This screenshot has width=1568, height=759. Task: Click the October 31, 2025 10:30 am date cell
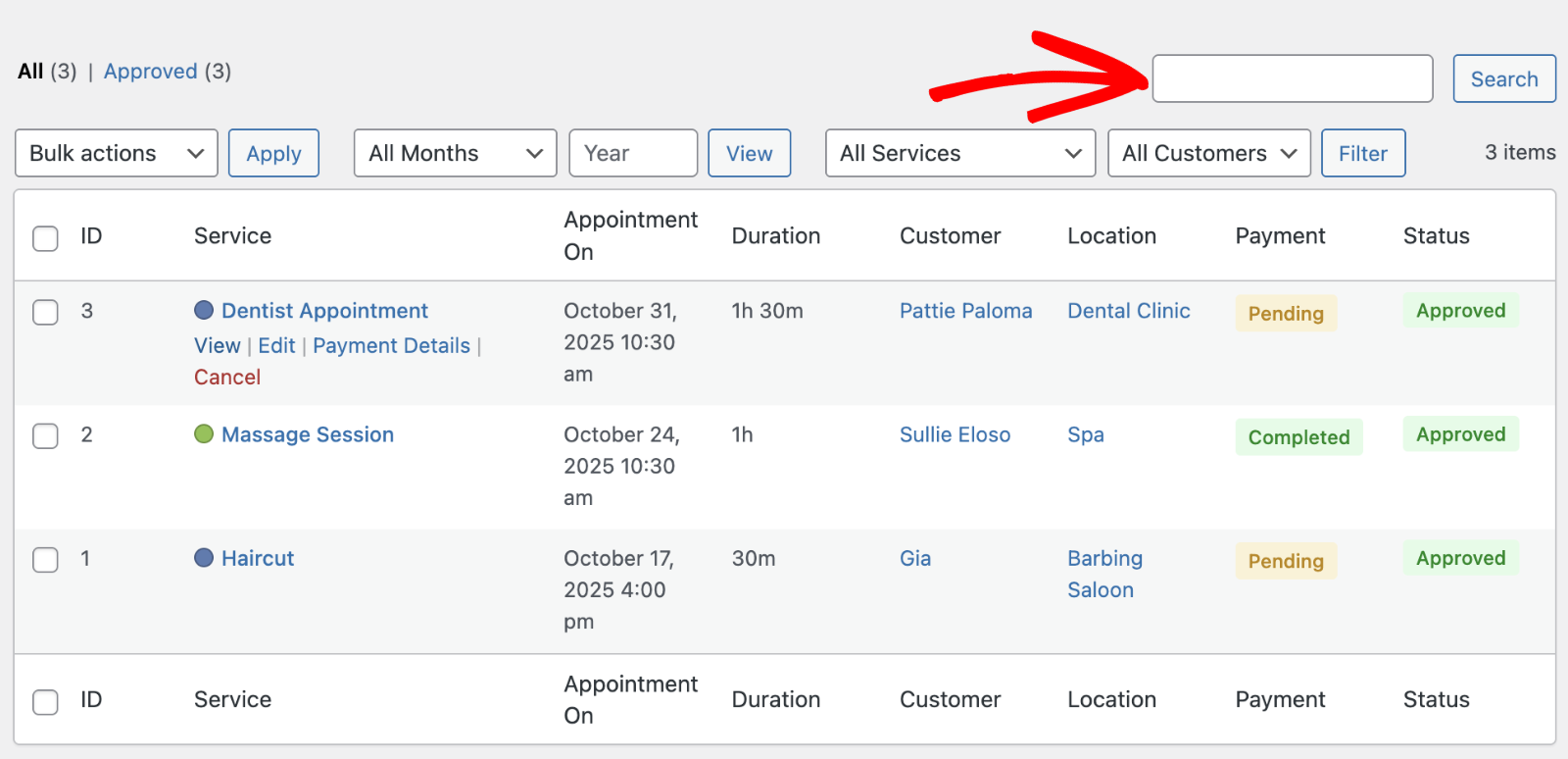(620, 342)
